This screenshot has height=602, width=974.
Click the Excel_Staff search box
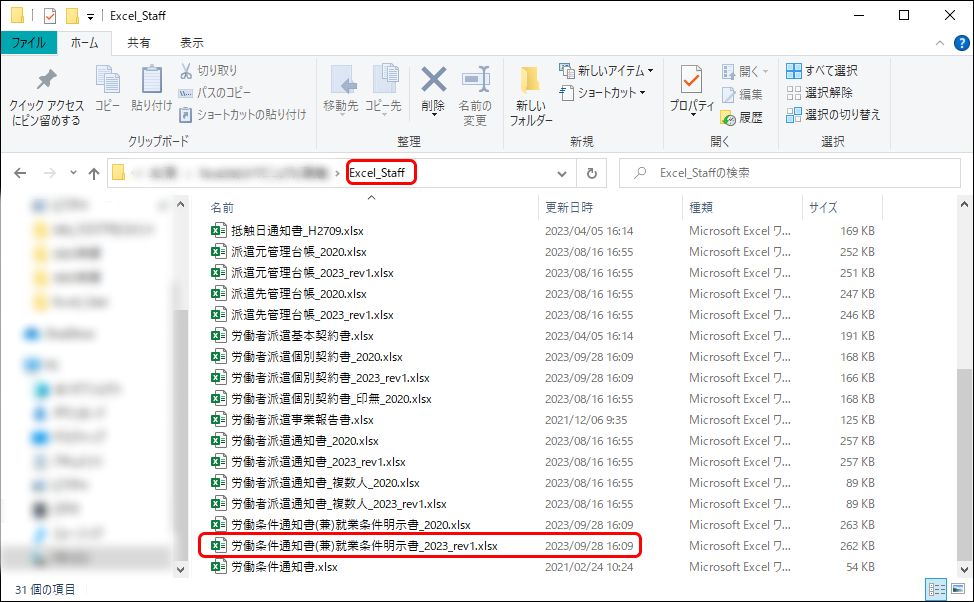[x=790, y=172]
